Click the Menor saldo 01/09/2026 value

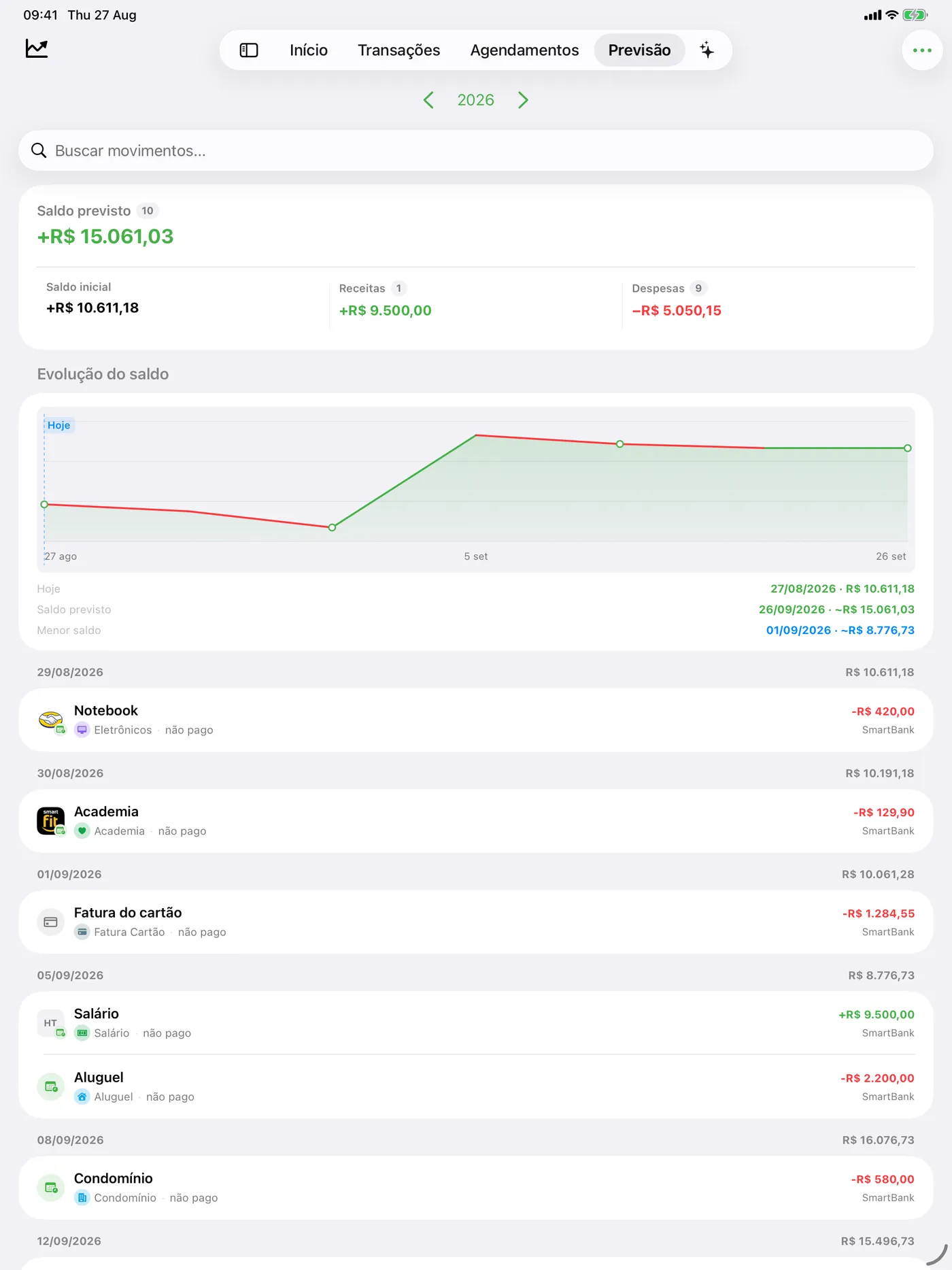point(840,630)
